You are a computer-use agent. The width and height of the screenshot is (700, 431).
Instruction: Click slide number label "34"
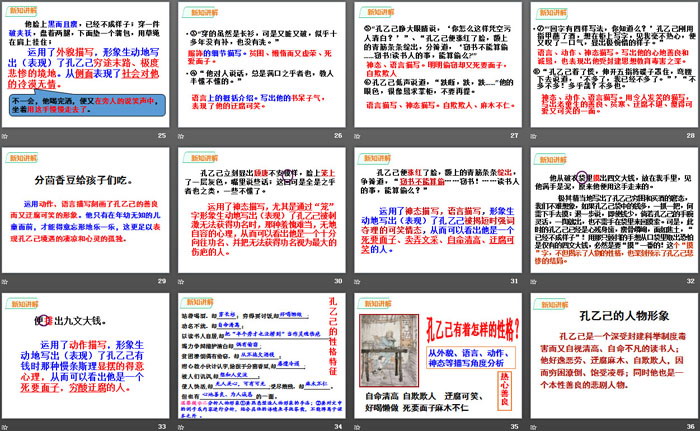tap(338, 427)
